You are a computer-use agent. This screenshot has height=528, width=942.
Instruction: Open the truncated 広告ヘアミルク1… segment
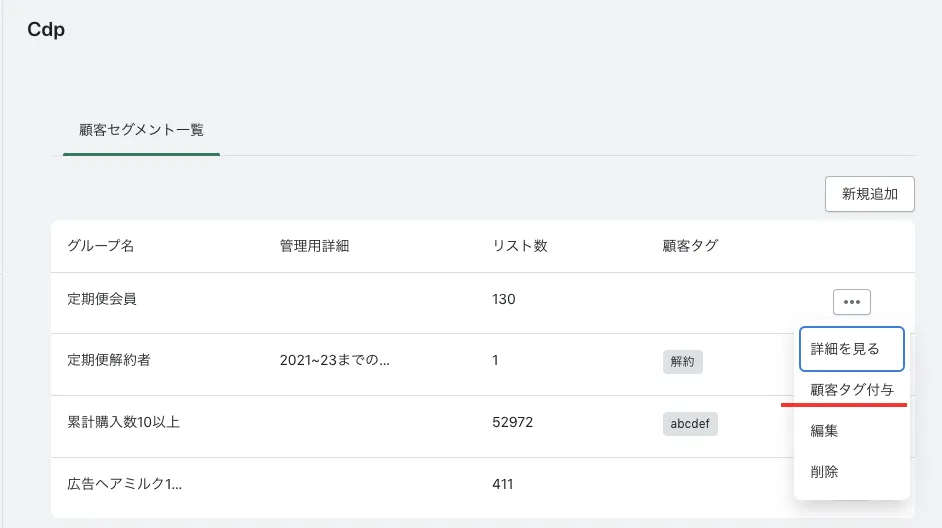point(124,484)
